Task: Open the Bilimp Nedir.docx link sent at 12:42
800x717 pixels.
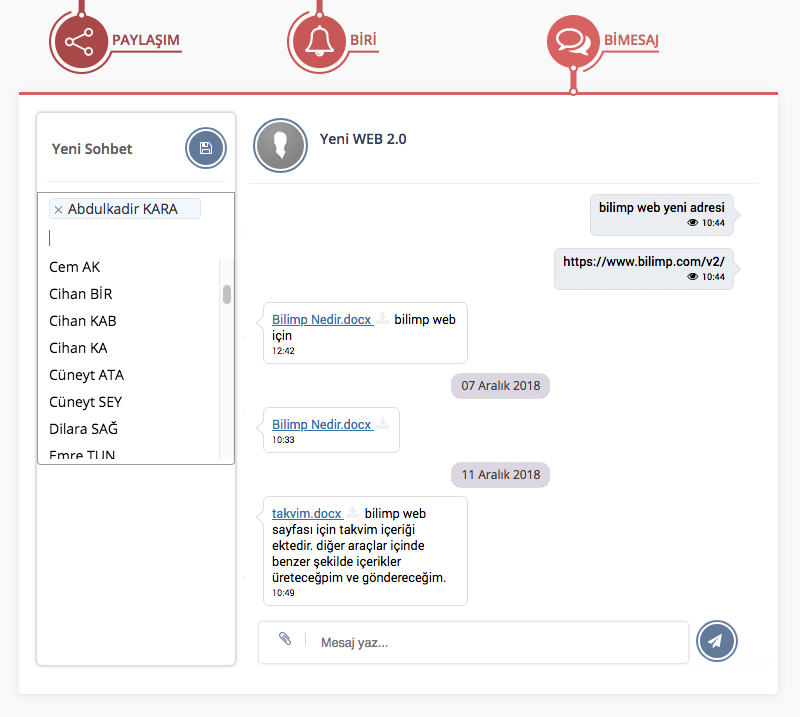Action: tap(321, 320)
